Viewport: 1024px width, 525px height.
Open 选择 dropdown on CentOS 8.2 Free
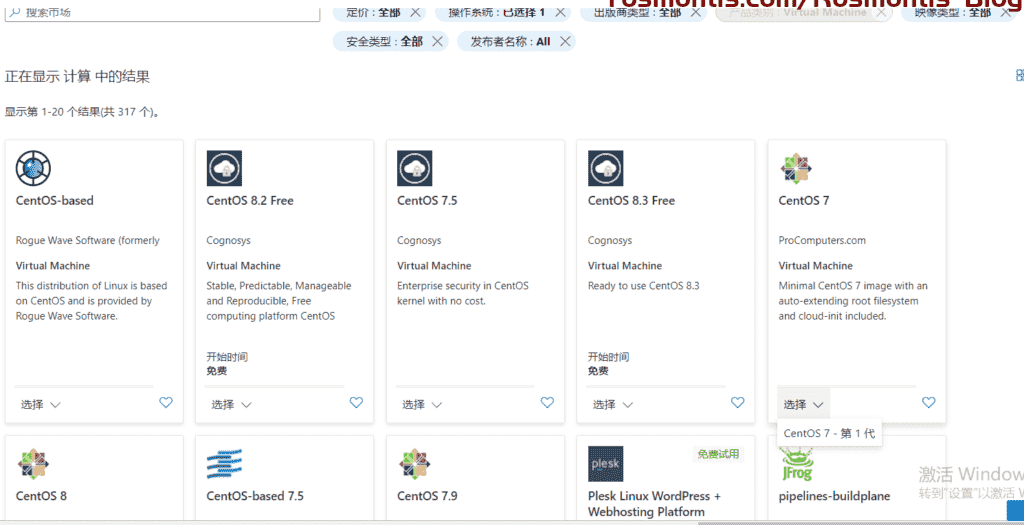[231, 404]
